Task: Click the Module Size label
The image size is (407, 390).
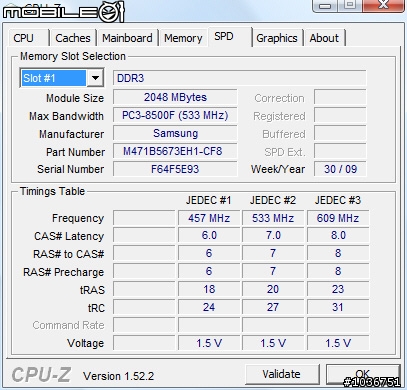Action: click(x=75, y=98)
